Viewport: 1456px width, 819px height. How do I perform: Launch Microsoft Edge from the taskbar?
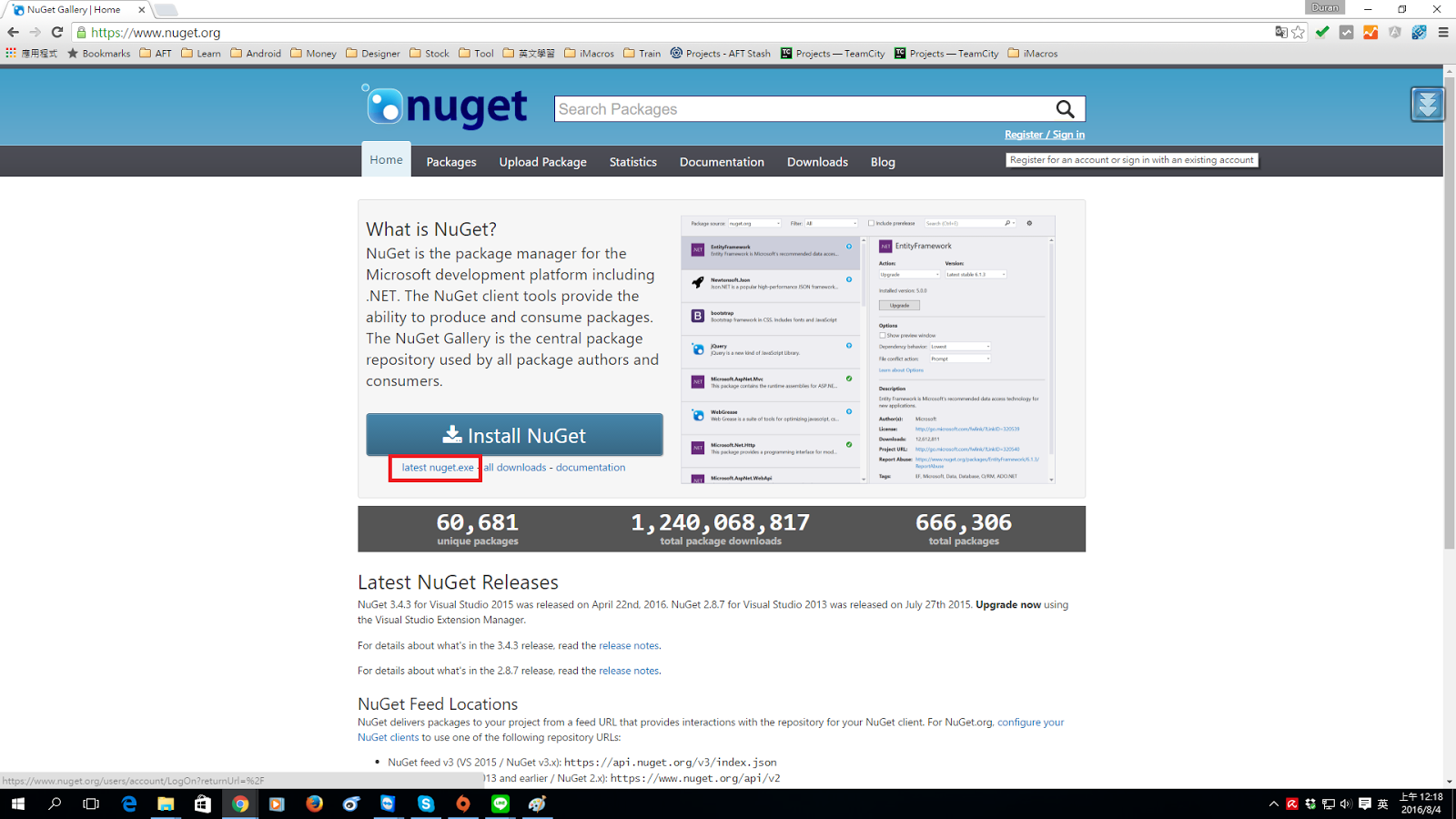coord(129,804)
